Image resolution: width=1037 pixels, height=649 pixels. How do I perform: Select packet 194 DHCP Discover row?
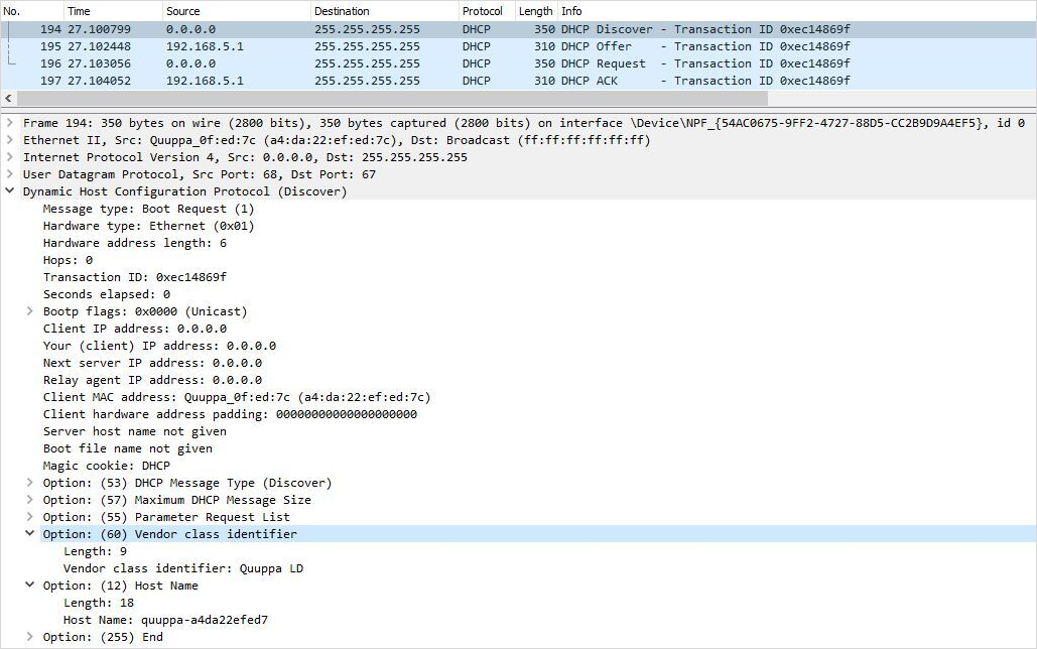[518, 29]
